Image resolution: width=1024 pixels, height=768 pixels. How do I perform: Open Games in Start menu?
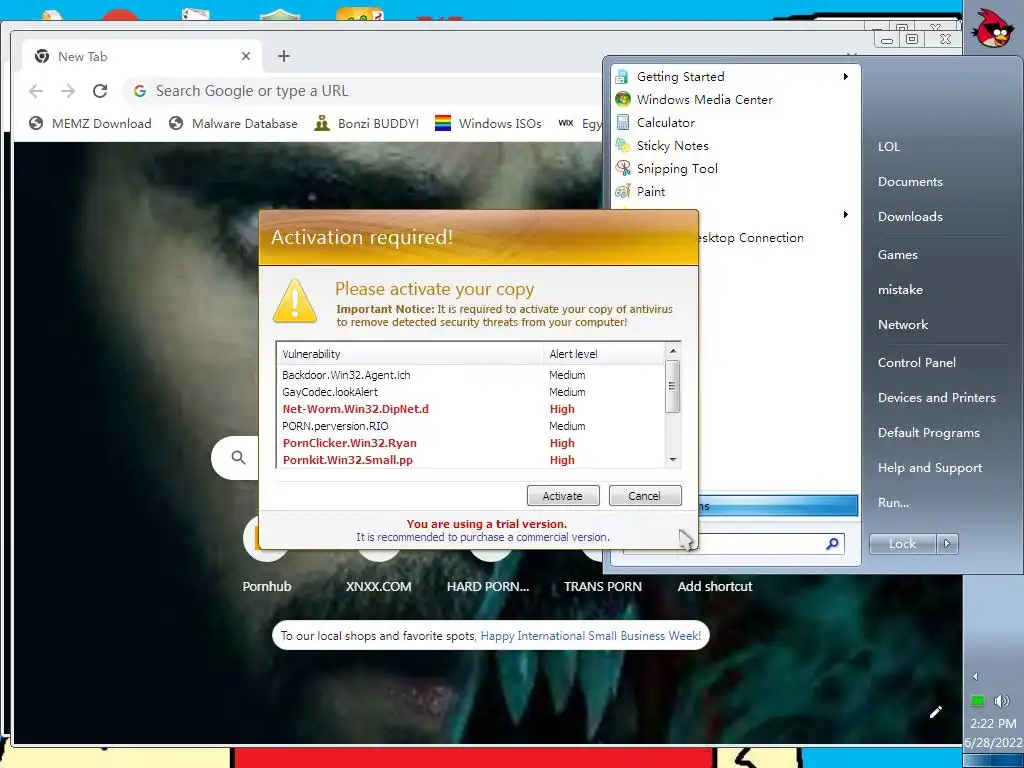(898, 255)
